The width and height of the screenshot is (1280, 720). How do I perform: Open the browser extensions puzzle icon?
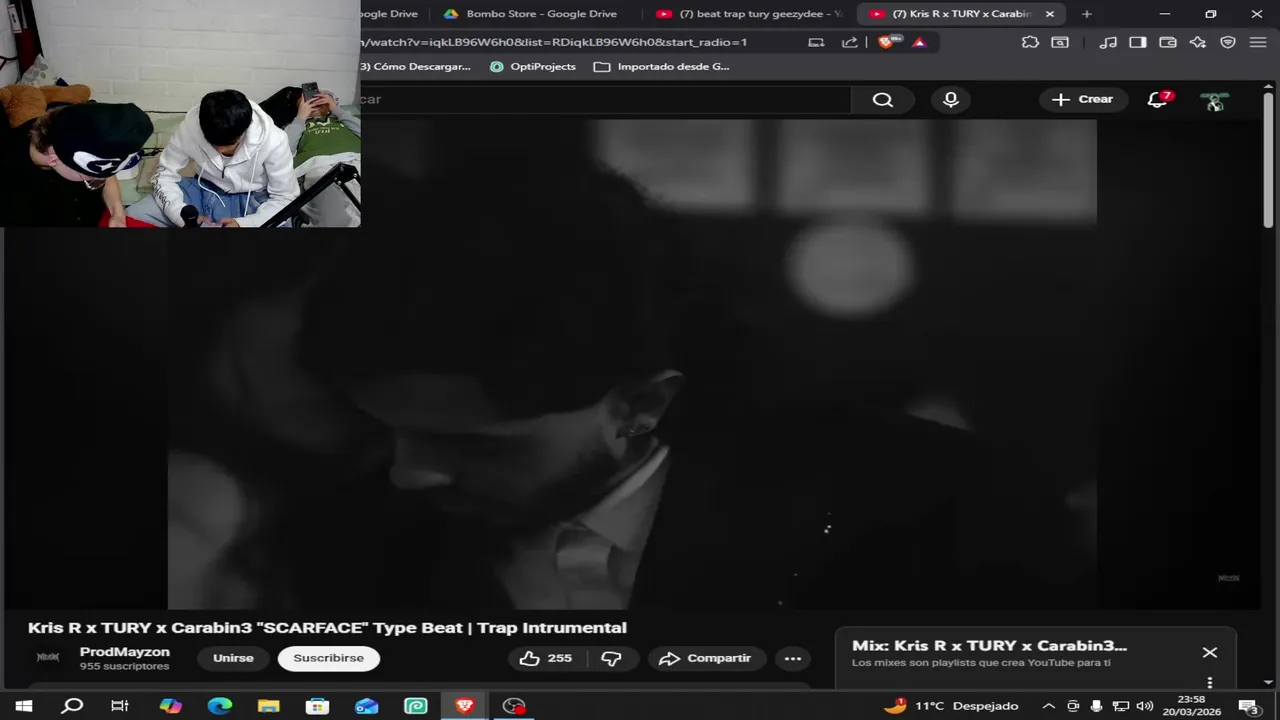coord(1030,42)
